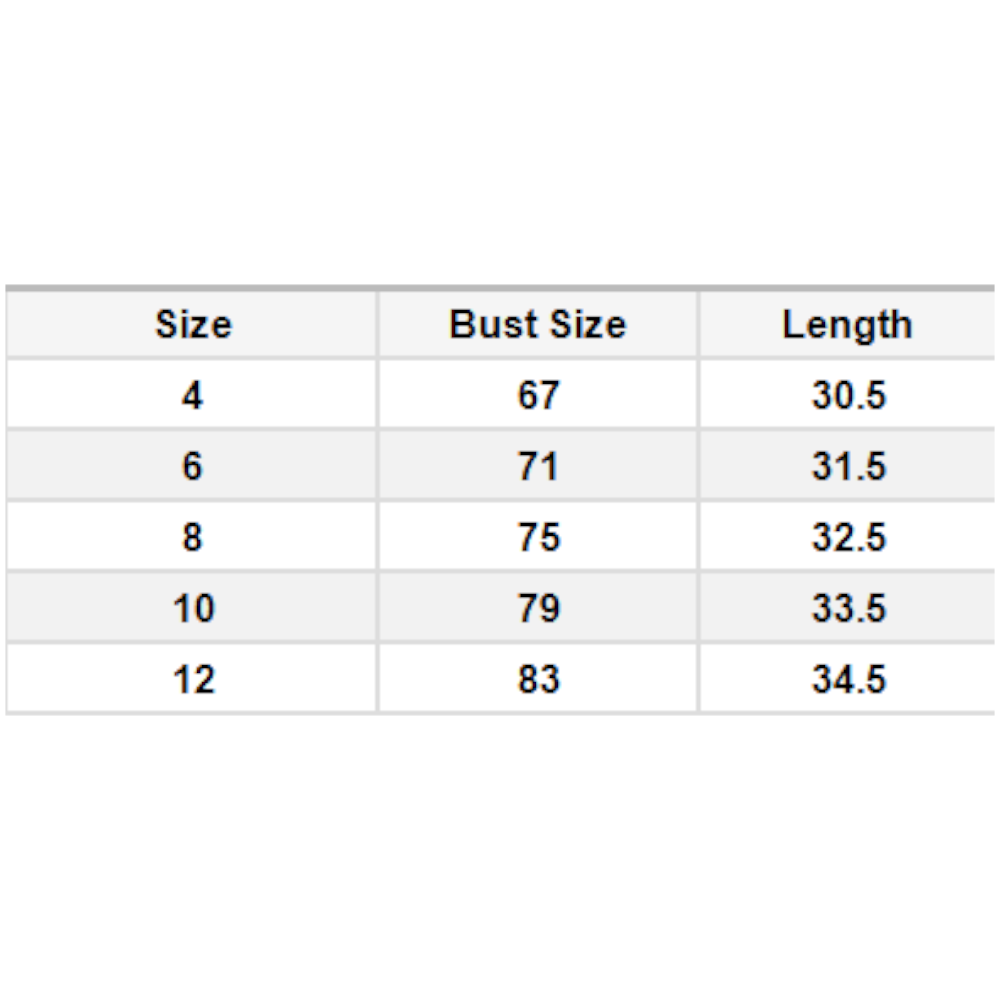Select length value 34.5

click(x=848, y=679)
